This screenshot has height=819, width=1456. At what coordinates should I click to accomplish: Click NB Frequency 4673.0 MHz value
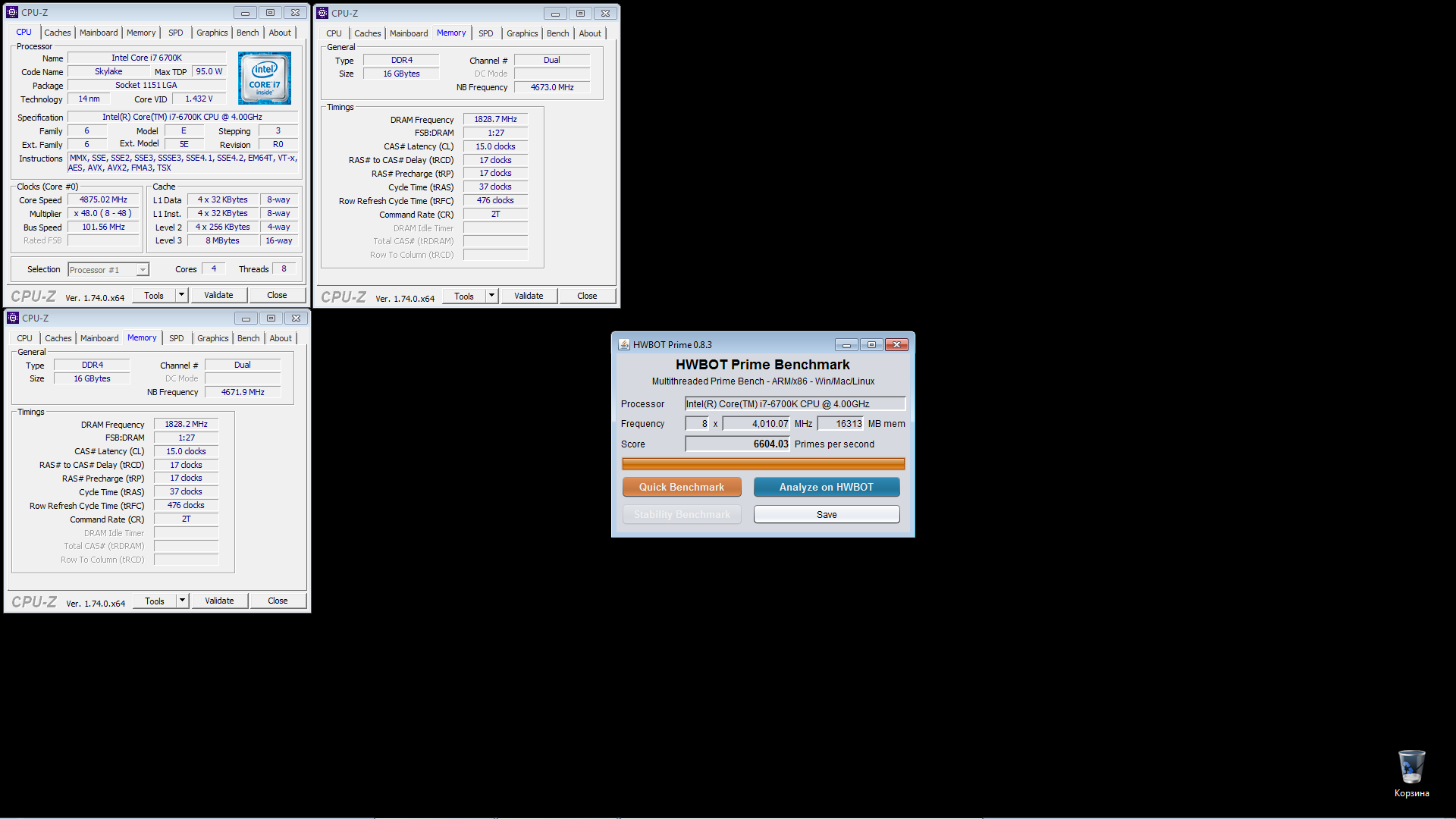click(552, 87)
